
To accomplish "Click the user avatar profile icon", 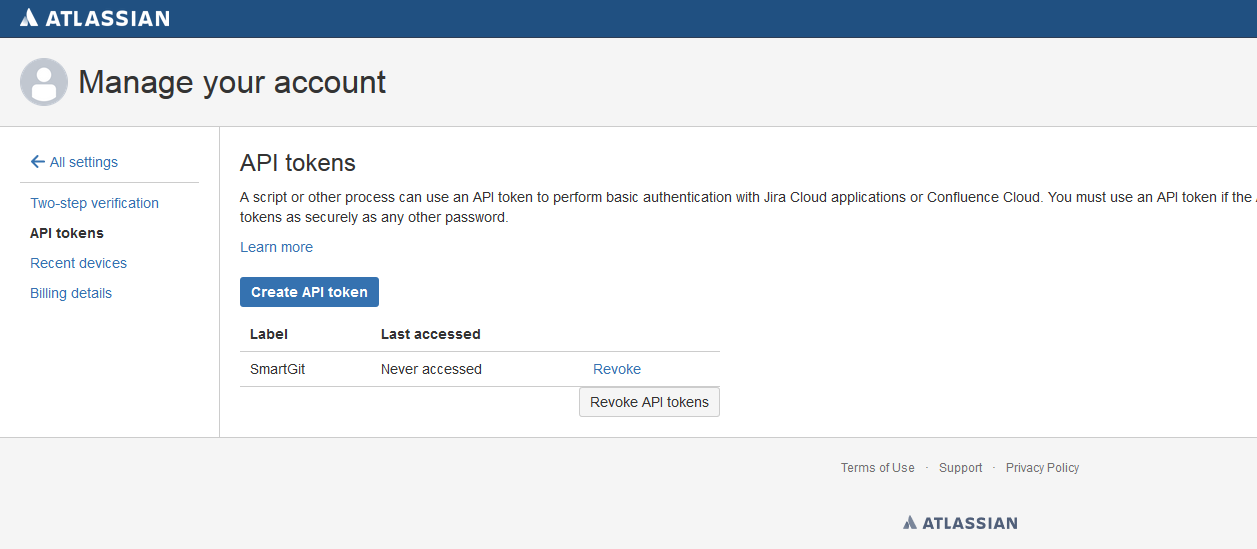I will point(44,82).
